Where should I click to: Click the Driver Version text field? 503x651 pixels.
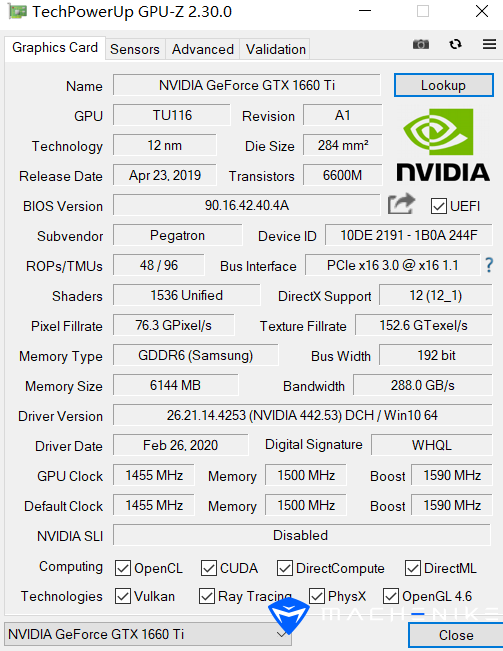coord(303,415)
